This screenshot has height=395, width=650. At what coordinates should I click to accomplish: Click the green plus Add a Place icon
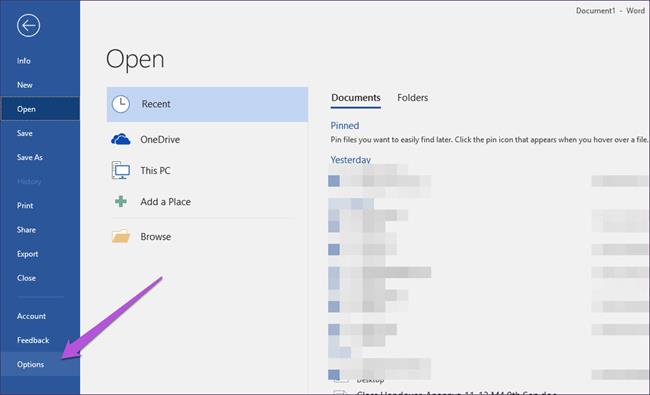(x=121, y=201)
